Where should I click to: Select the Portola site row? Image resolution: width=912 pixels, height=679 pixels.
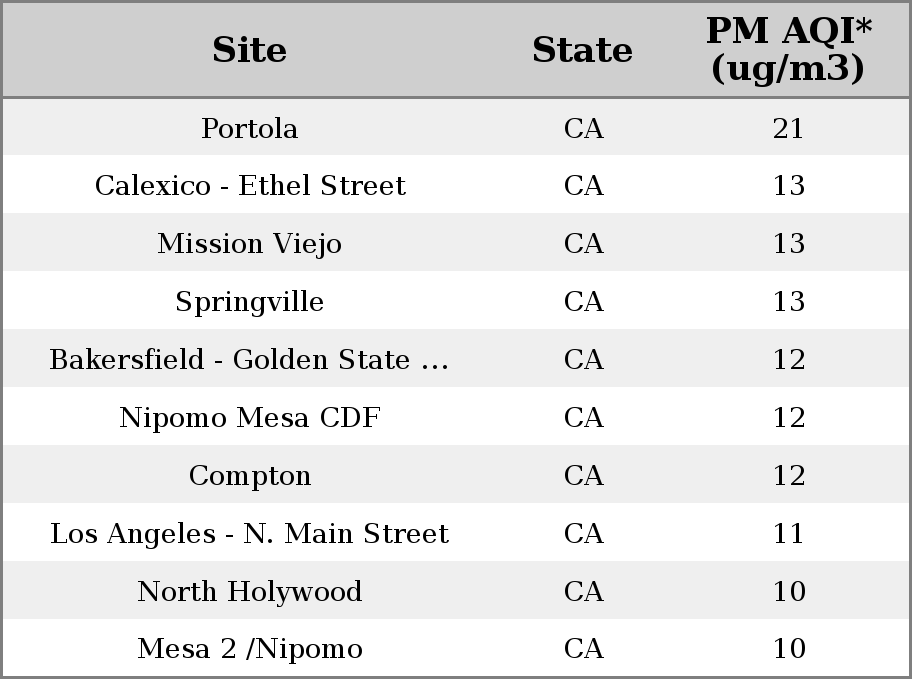[456, 127]
